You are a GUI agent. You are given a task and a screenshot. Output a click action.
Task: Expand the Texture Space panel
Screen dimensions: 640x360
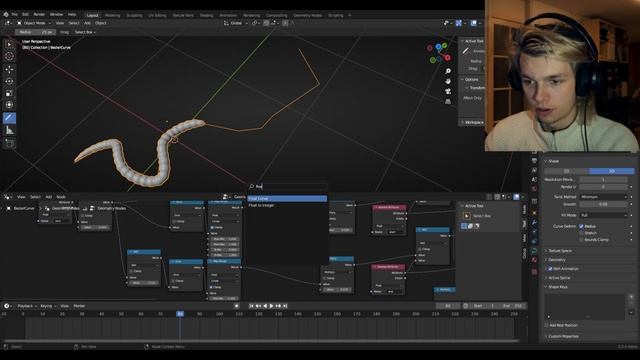click(x=558, y=251)
